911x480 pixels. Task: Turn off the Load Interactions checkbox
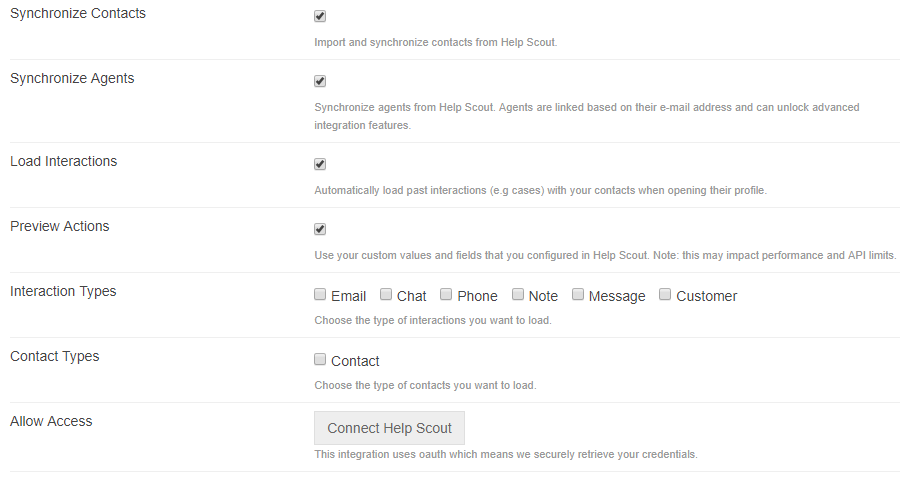320,165
